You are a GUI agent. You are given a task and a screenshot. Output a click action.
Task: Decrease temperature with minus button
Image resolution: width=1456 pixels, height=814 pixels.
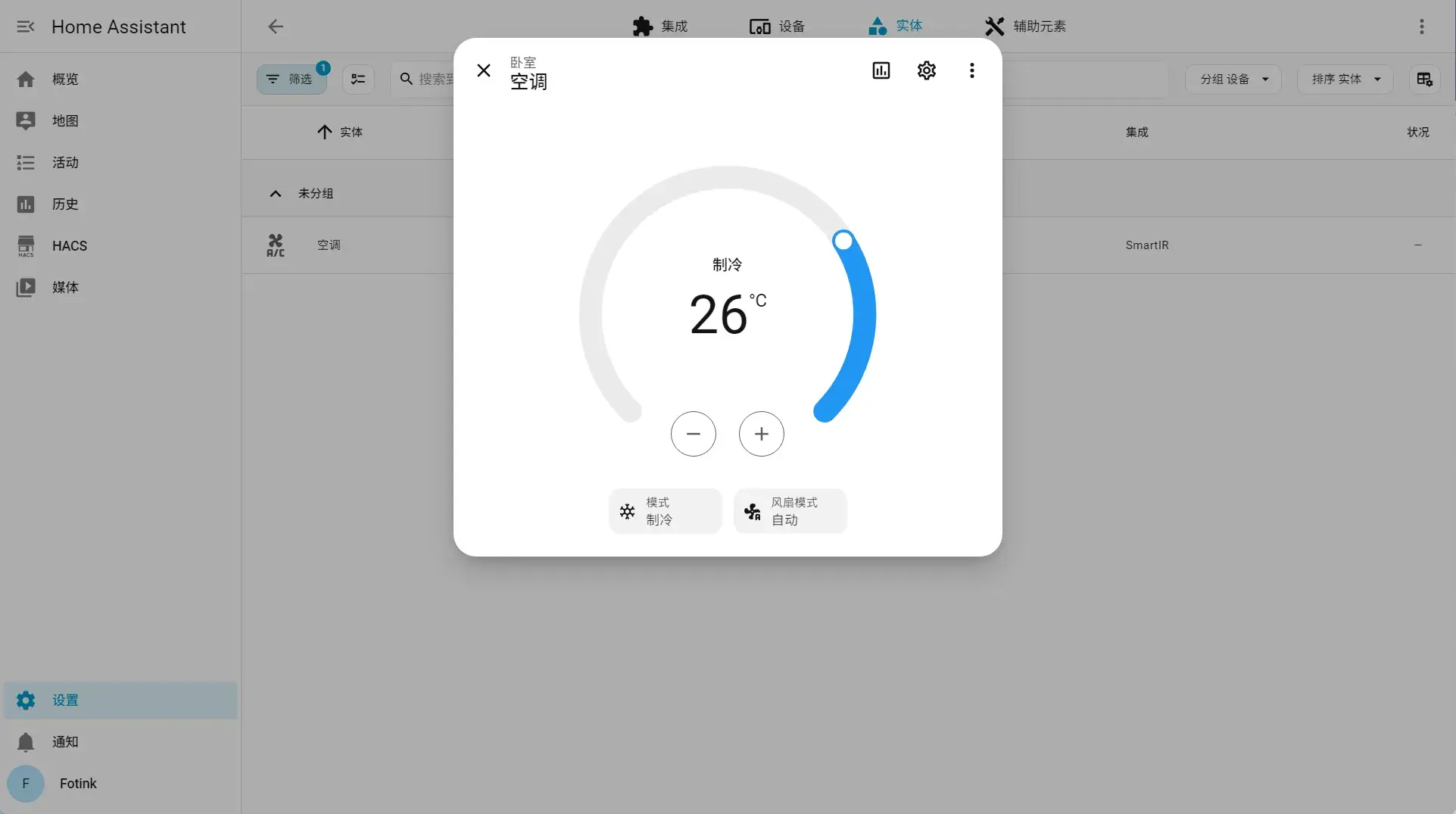tap(693, 434)
